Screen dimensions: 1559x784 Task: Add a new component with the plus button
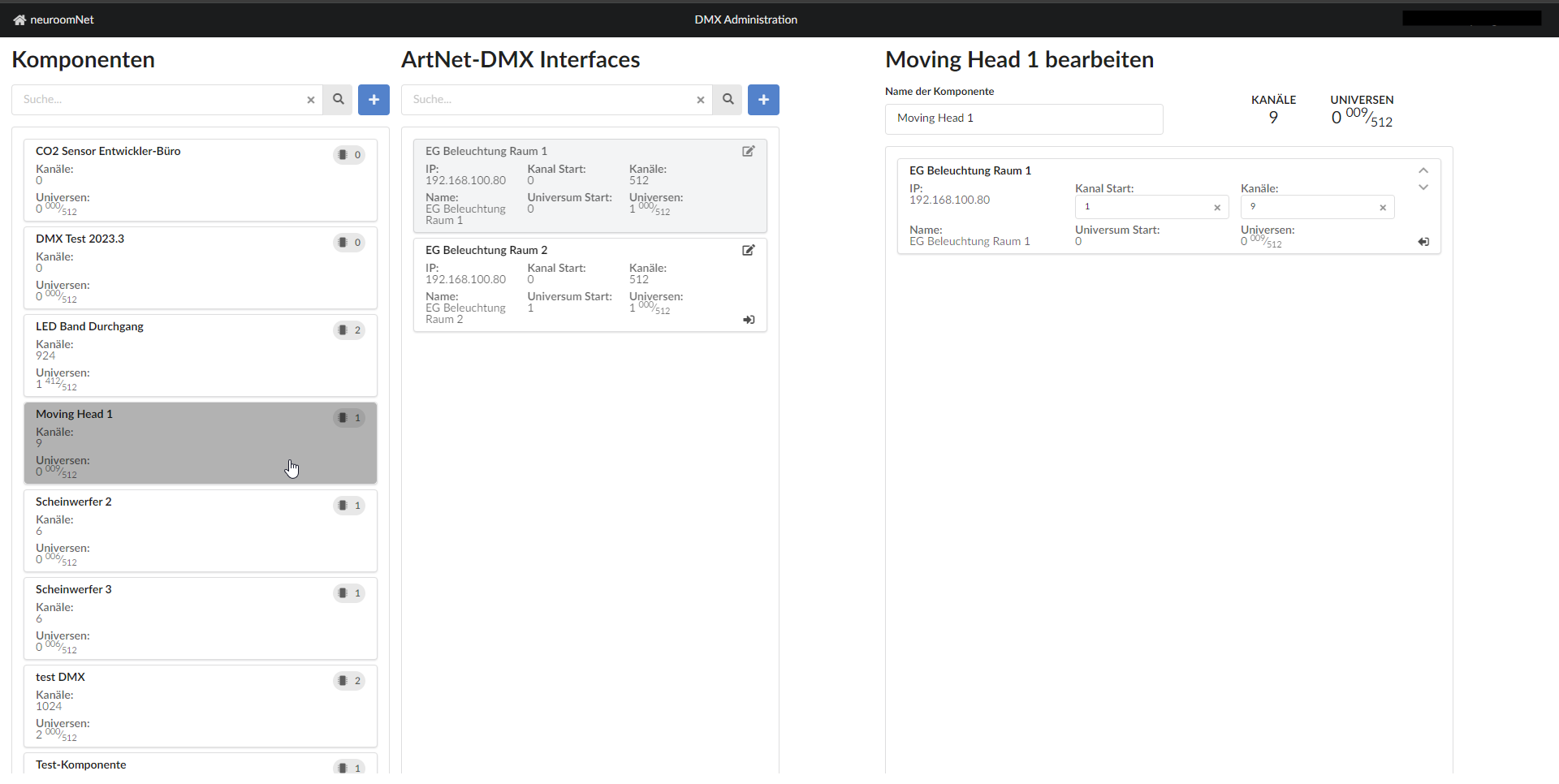(x=374, y=99)
